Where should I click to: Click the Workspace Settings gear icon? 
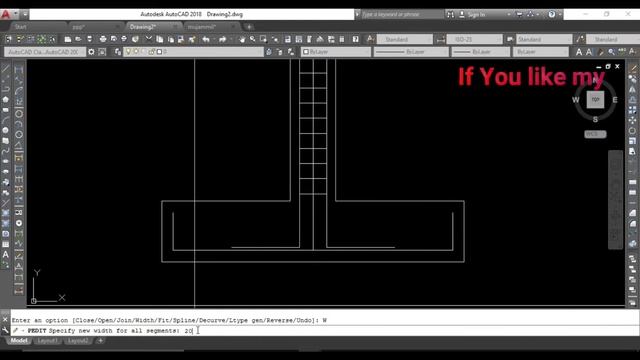click(x=91, y=52)
